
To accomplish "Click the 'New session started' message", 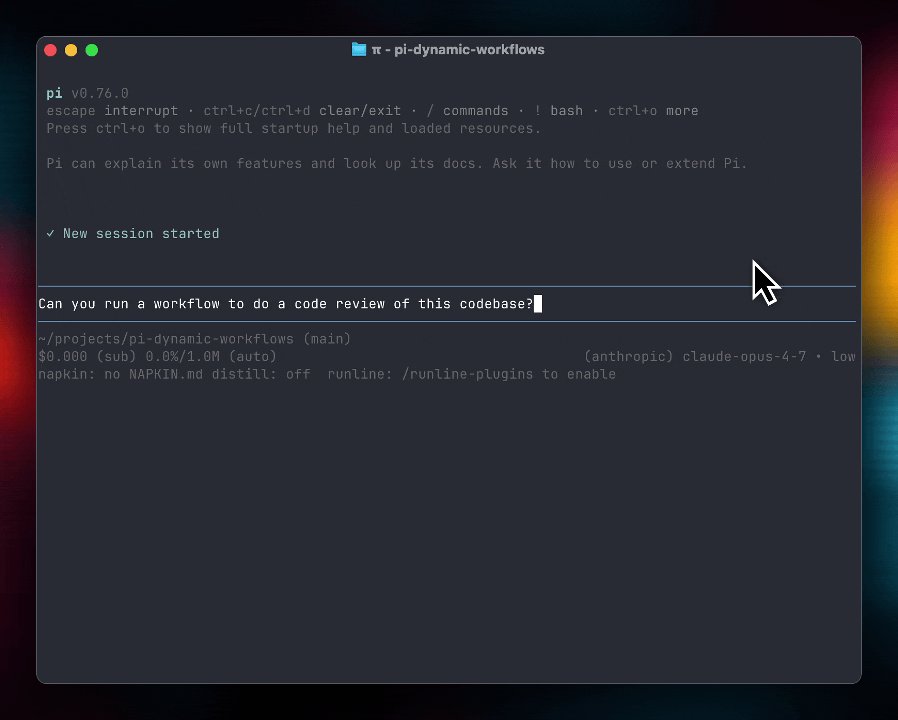I will [141, 234].
